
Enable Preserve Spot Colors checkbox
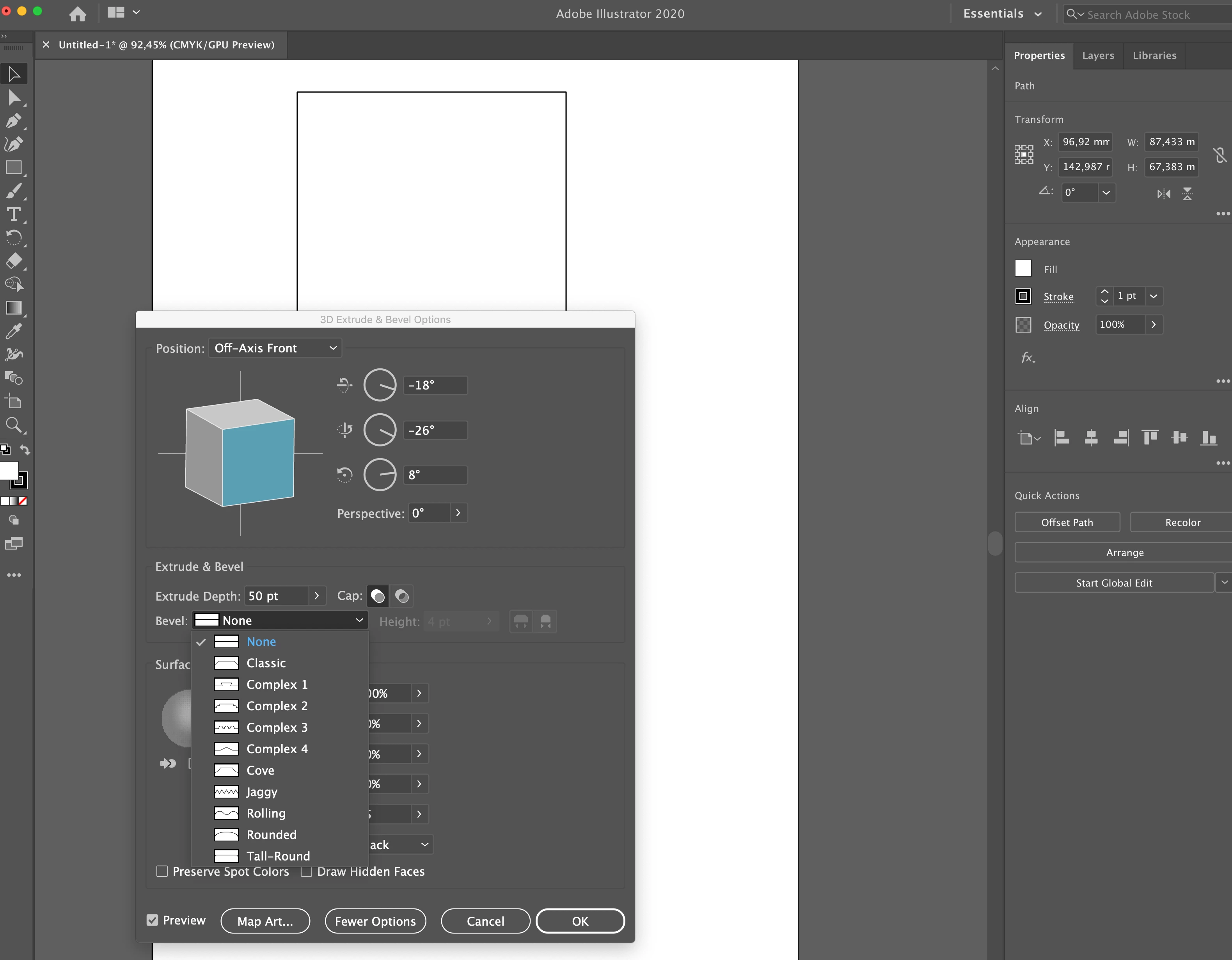162,871
